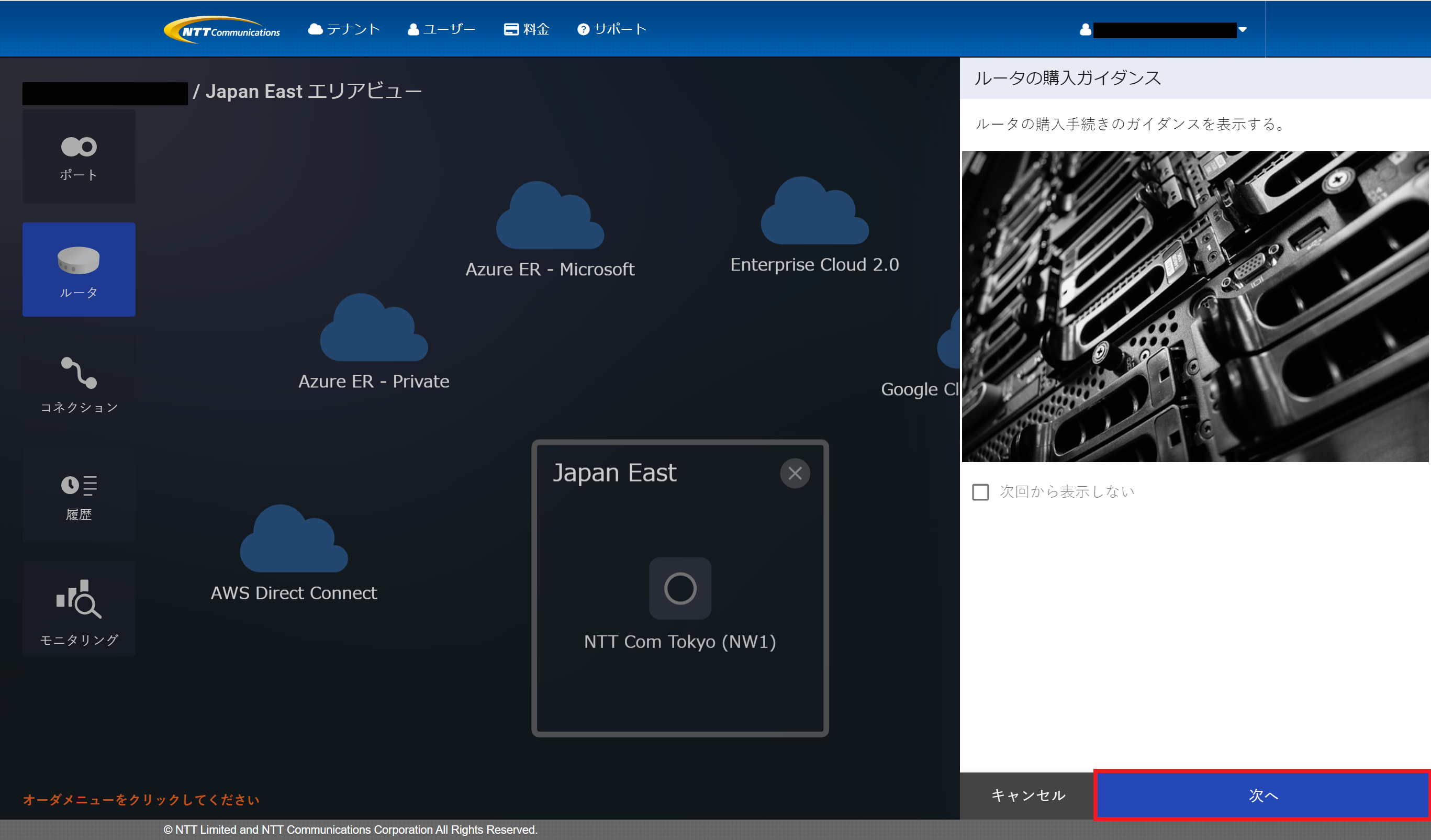Open the テナント menu
Screen dimensions: 1431x840
pyautogui.click(x=343, y=29)
